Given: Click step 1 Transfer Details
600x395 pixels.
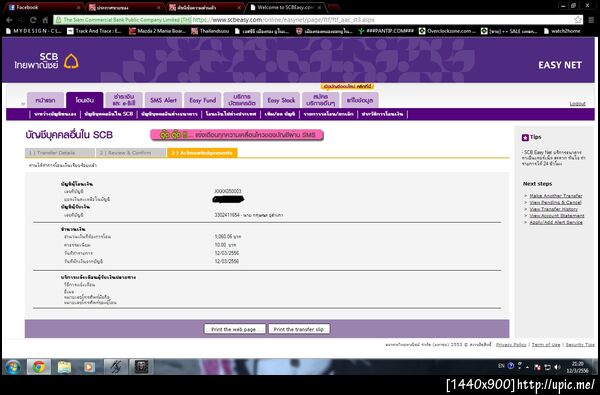Looking at the screenshot, I should point(59,153).
